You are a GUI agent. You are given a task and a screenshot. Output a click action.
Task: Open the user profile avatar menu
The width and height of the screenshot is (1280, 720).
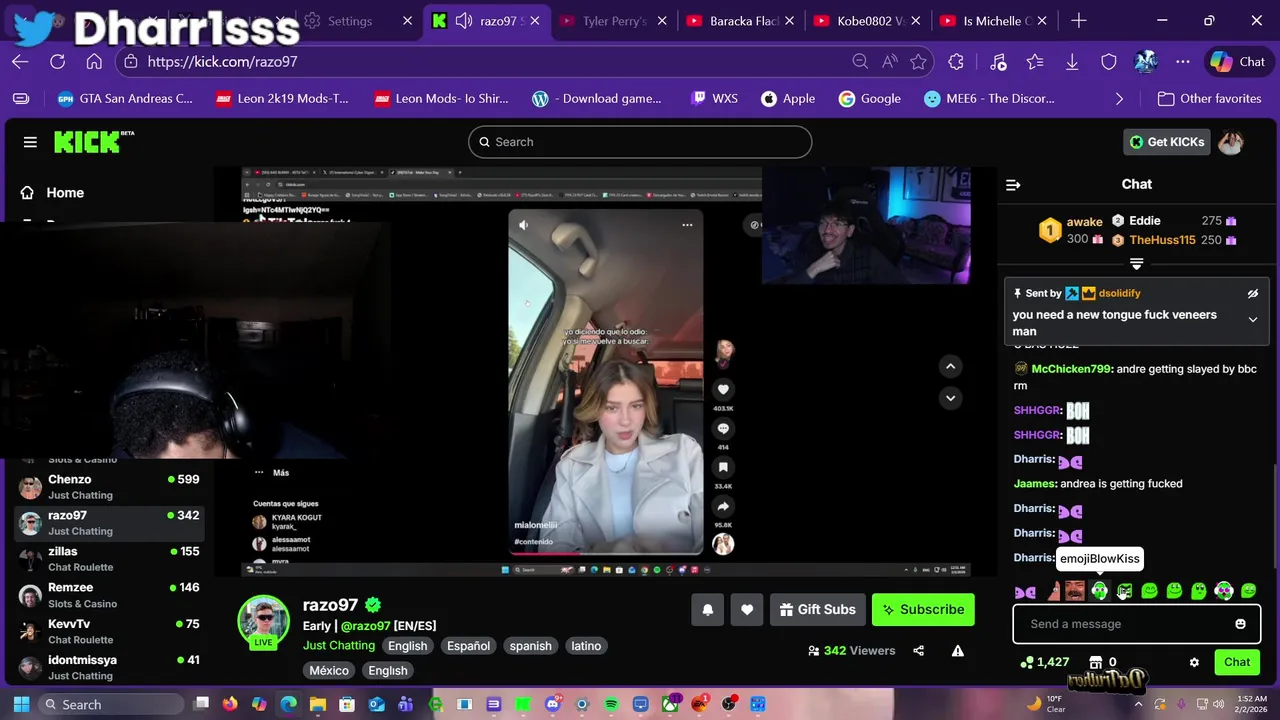[1231, 142]
